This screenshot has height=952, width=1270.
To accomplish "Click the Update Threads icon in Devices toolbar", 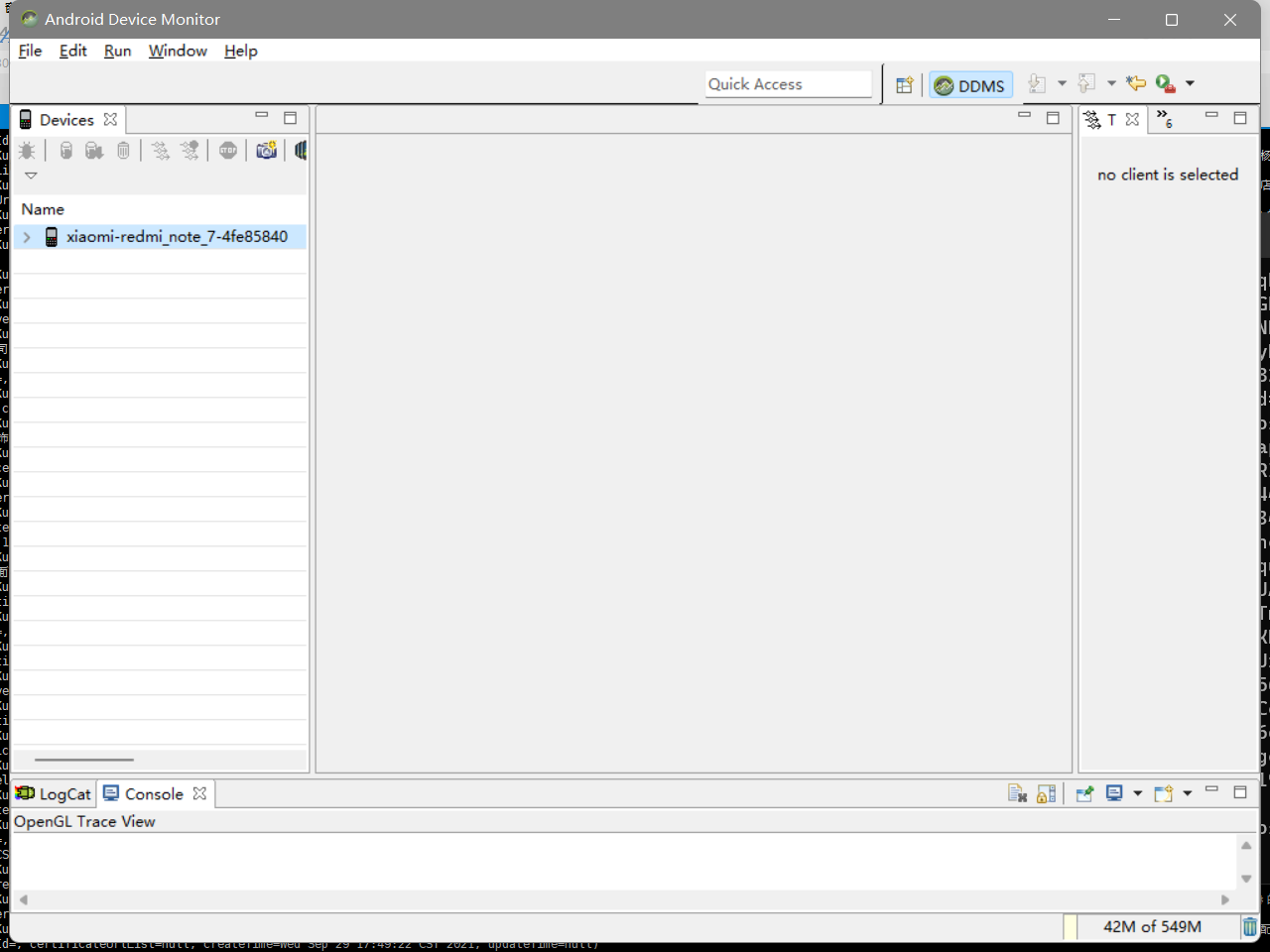I will 161,151.
